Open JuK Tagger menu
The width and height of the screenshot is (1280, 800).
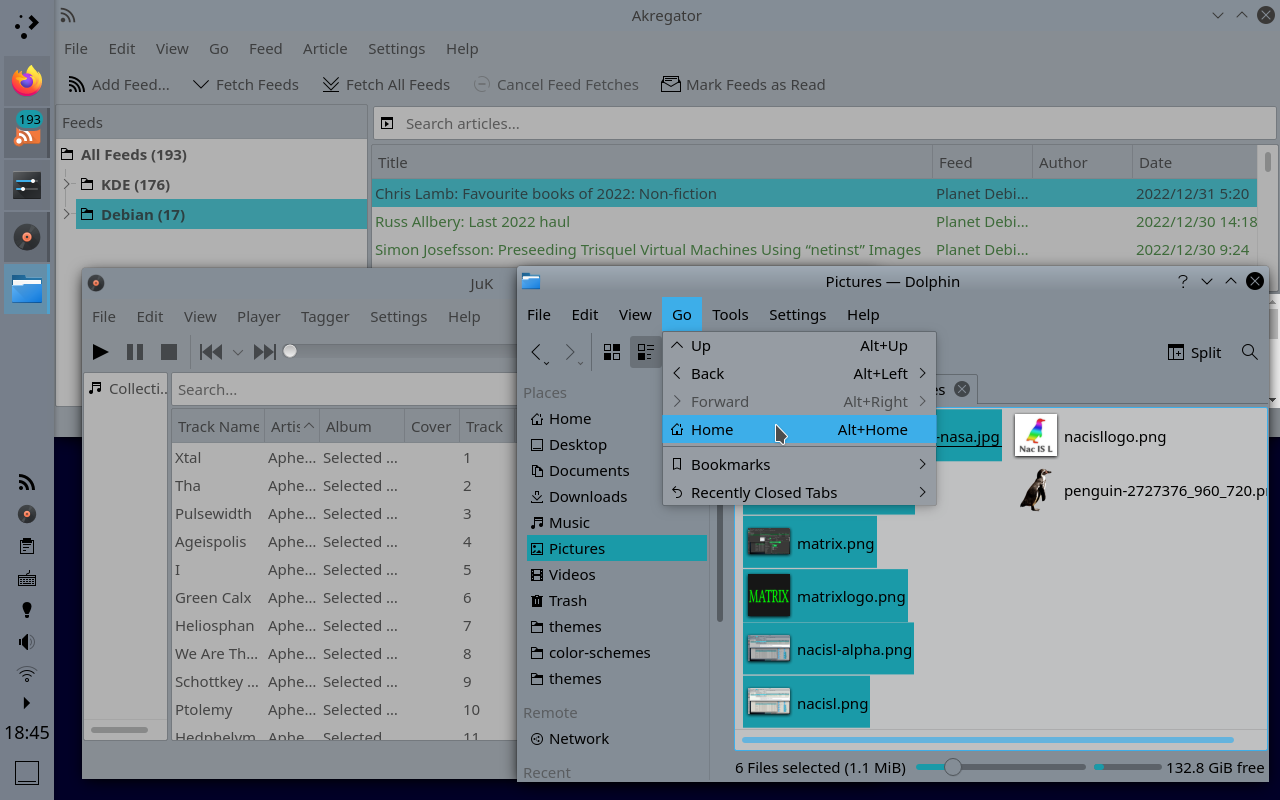point(325,317)
